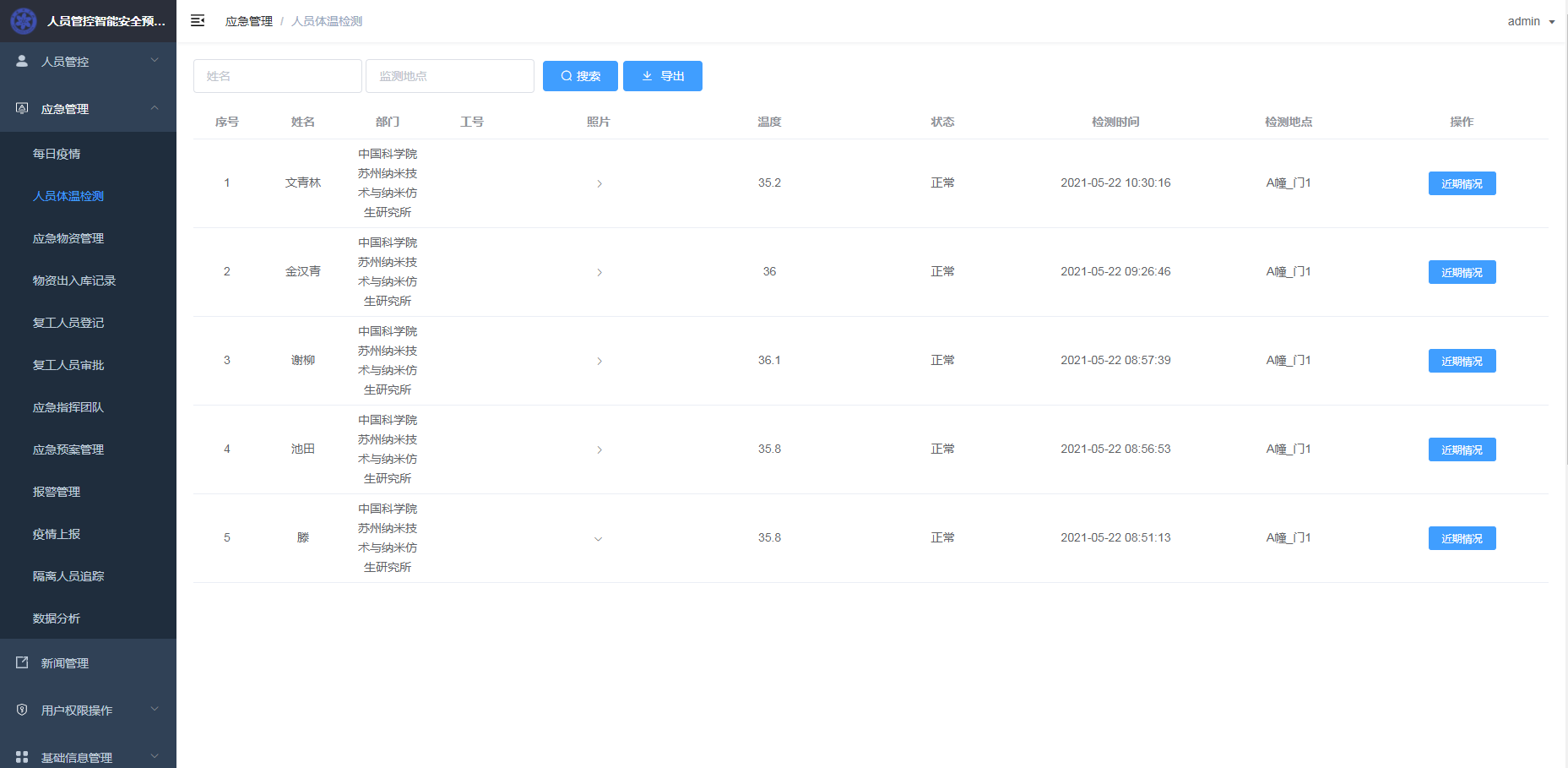Go to 应急物资管理 page
Image resolution: width=1568 pixels, height=768 pixels.
68,238
